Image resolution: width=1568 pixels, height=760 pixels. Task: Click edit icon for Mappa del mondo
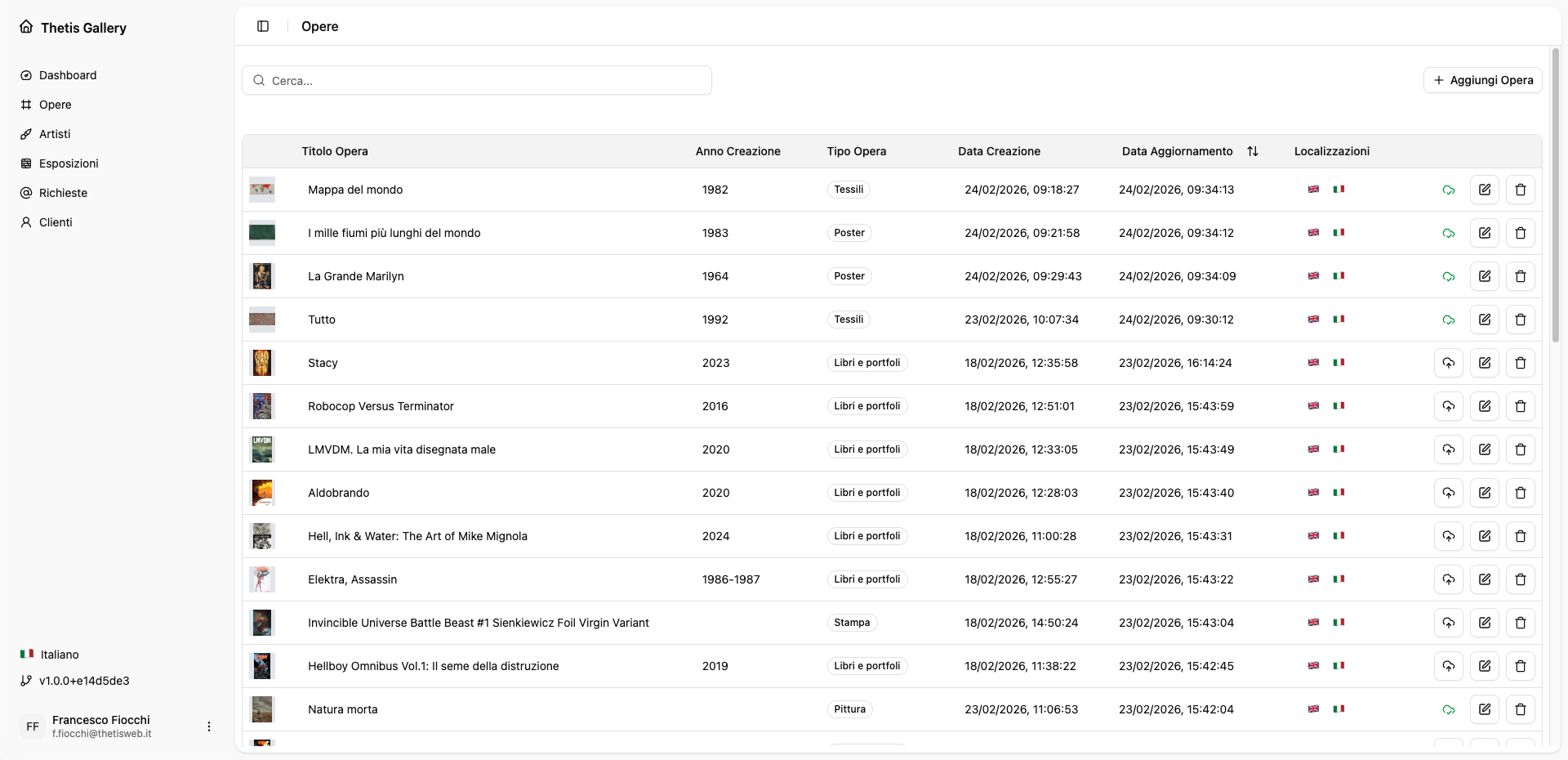pyautogui.click(x=1484, y=190)
